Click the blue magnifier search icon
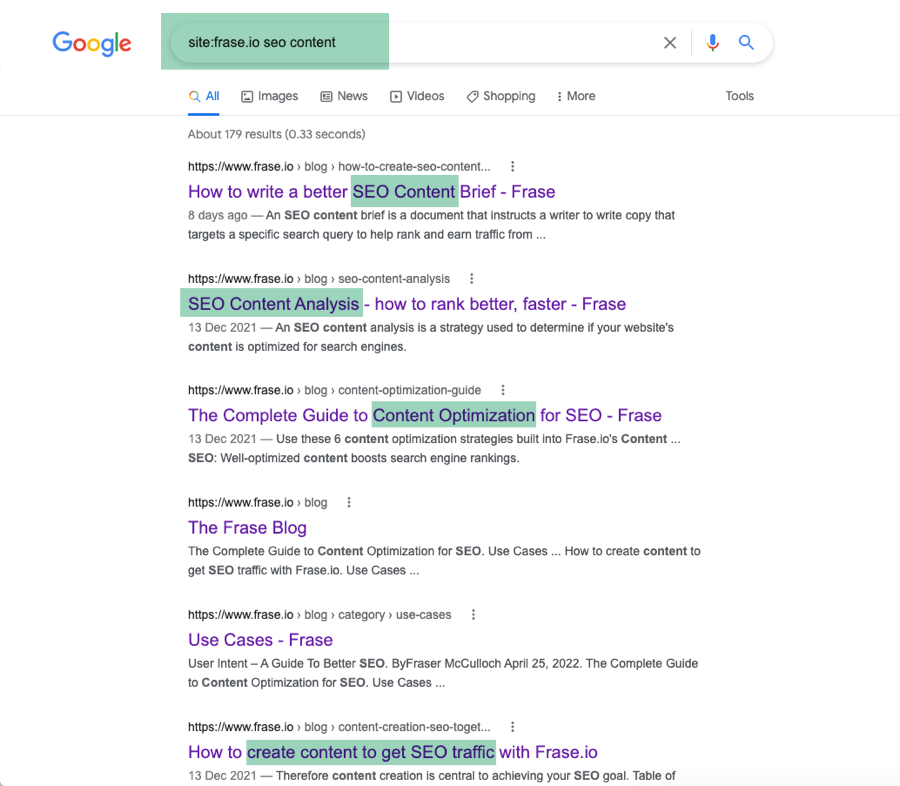This screenshot has height=786, width=900. 746,42
